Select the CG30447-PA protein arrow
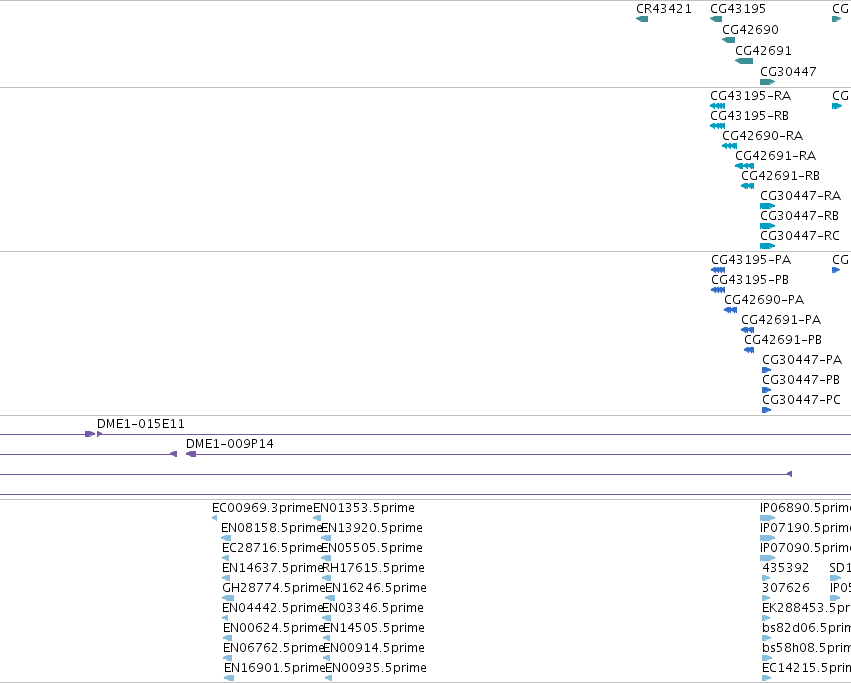Image resolution: width=851 pixels, height=683 pixels. pyautogui.click(x=766, y=370)
